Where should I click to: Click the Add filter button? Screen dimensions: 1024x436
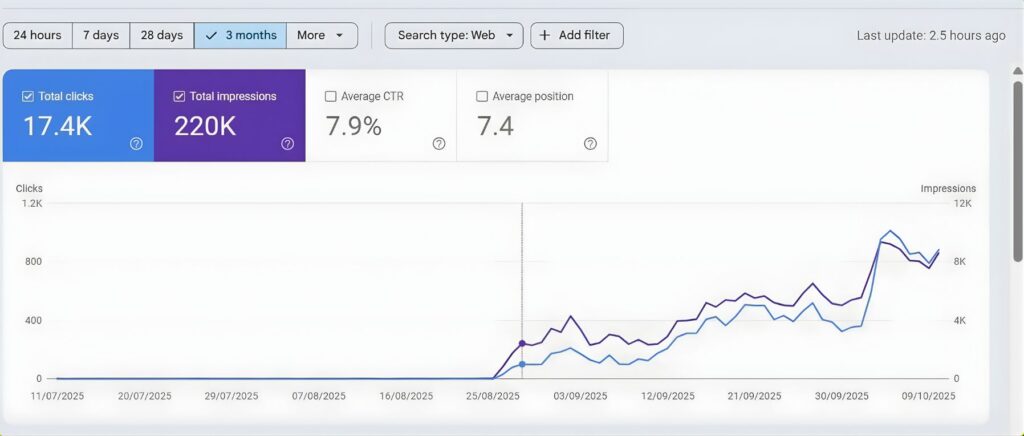[x=576, y=35]
